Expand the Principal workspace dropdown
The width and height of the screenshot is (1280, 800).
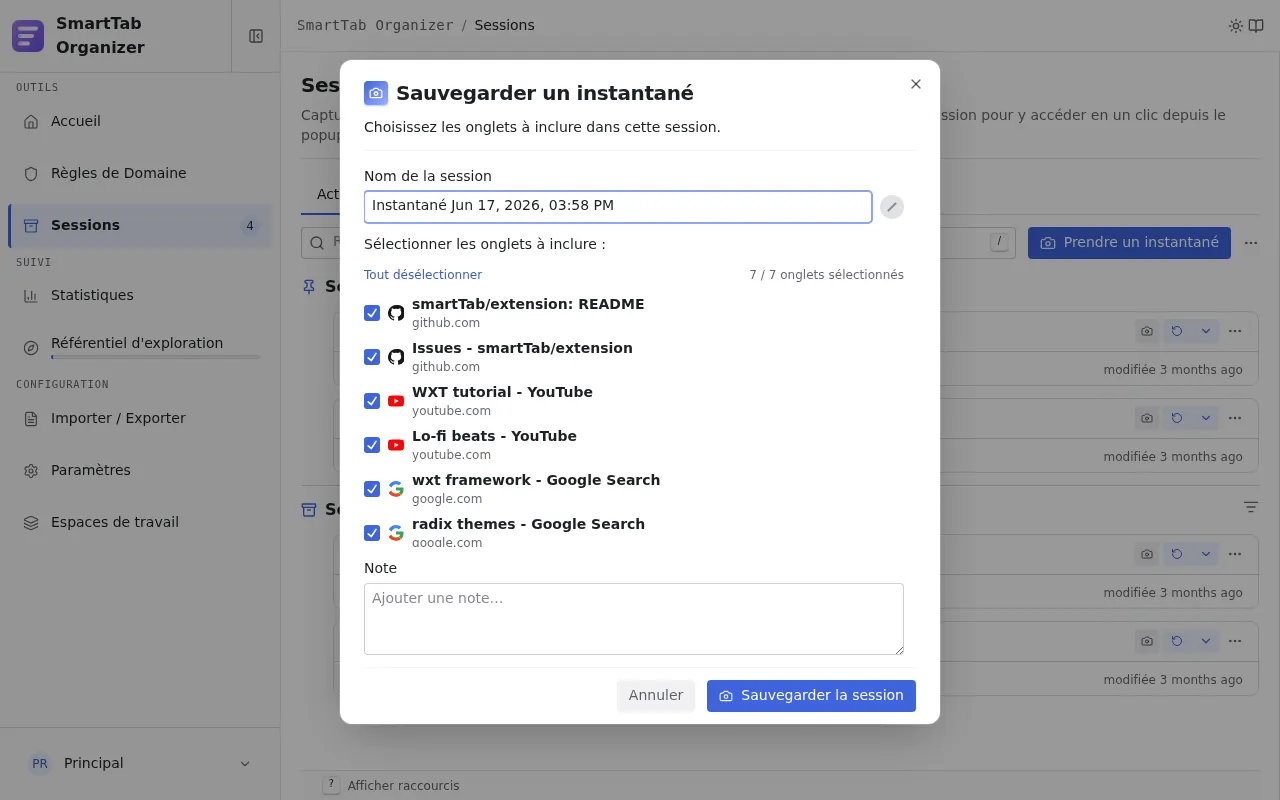(x=245, y=764)
